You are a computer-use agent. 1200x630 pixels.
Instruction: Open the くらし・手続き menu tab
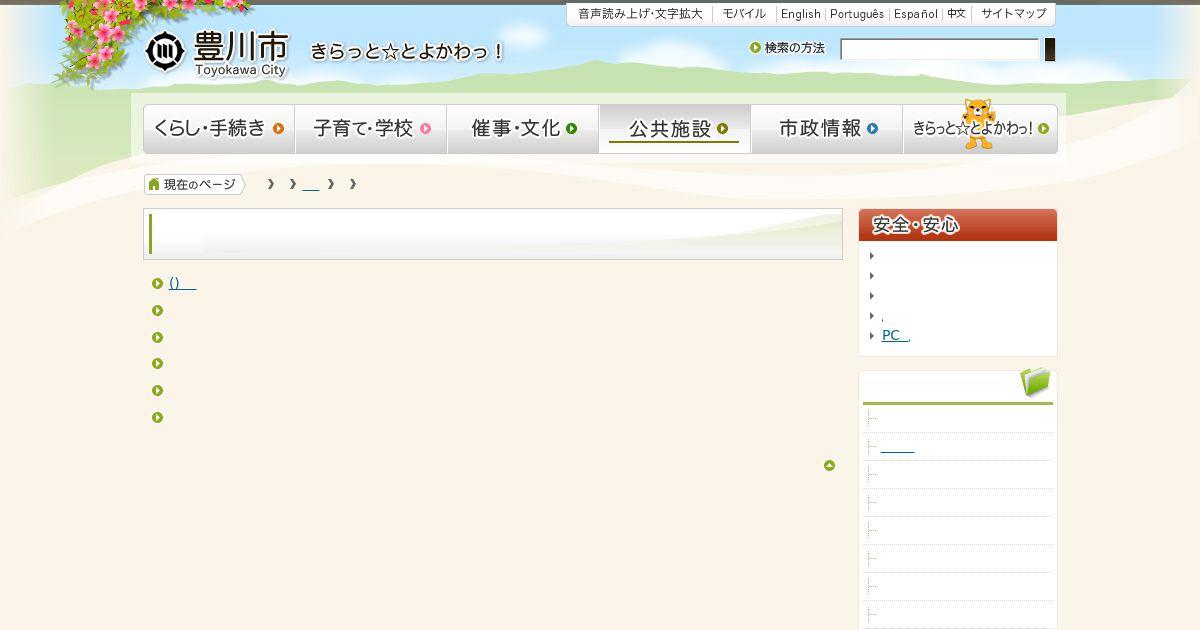[219, 129]
